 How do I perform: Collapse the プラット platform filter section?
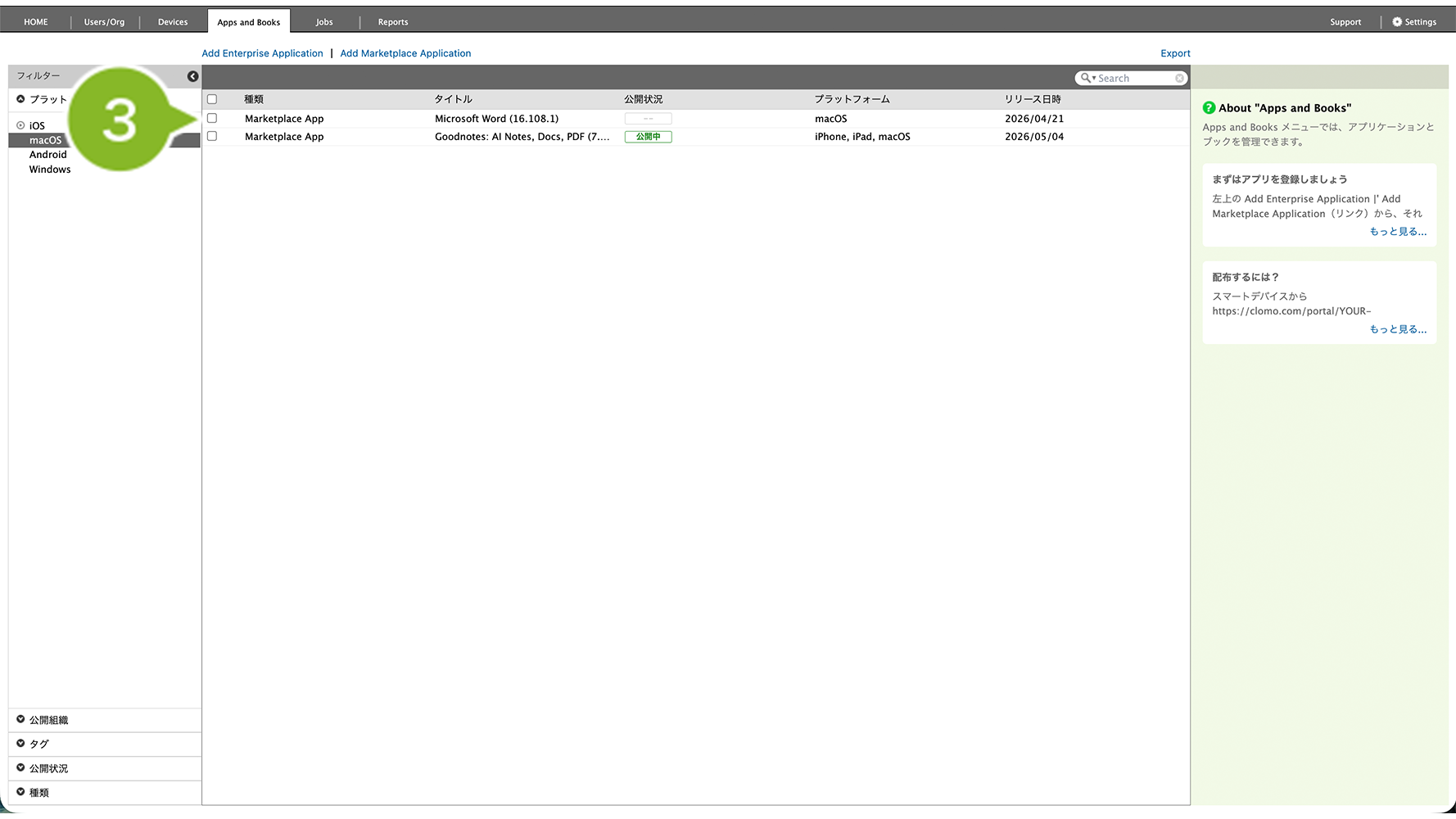(20, 99)
